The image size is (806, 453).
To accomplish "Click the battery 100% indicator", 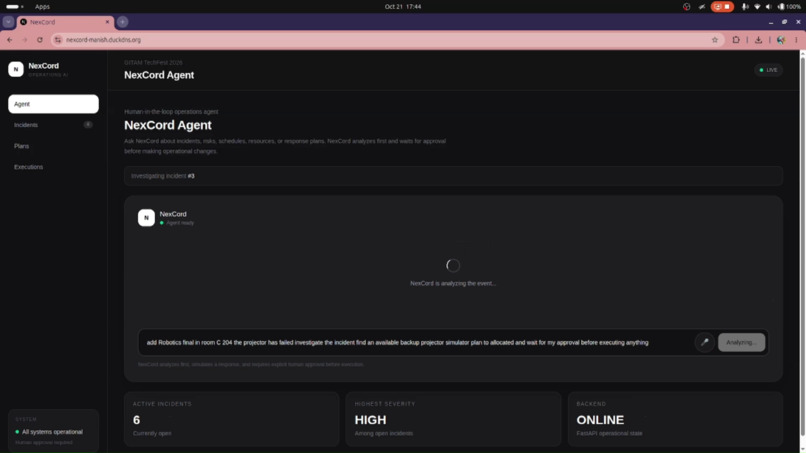I will coord(789,7).
